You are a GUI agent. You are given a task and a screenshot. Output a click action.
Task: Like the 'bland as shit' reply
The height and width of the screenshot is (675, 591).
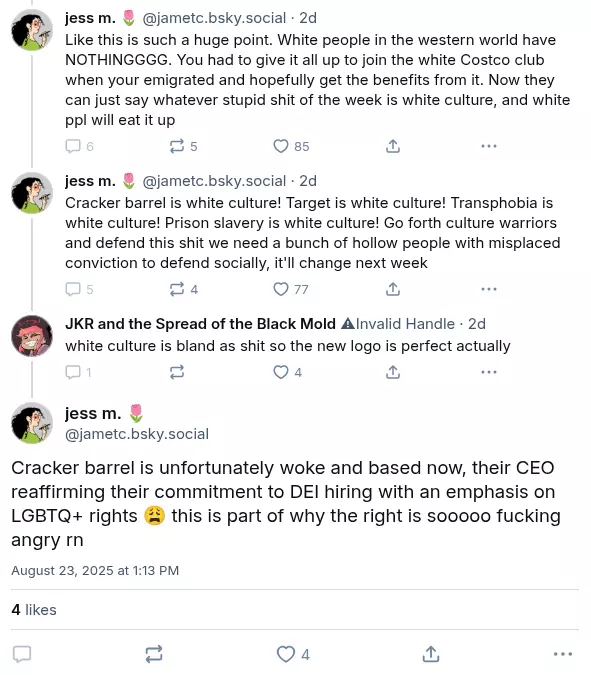coord(288,372)
